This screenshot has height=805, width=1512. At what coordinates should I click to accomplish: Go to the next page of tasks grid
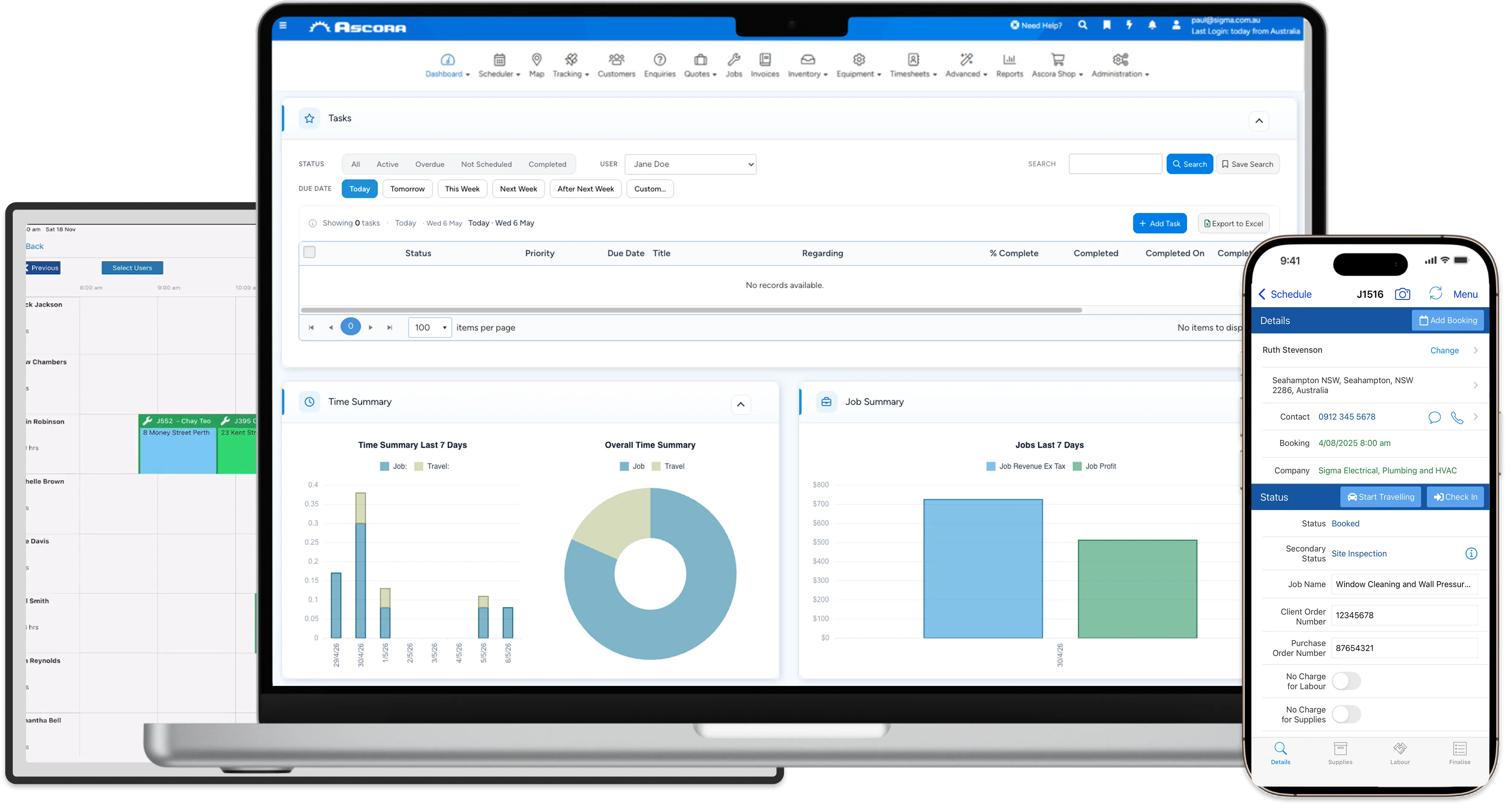tap(370, 328)
